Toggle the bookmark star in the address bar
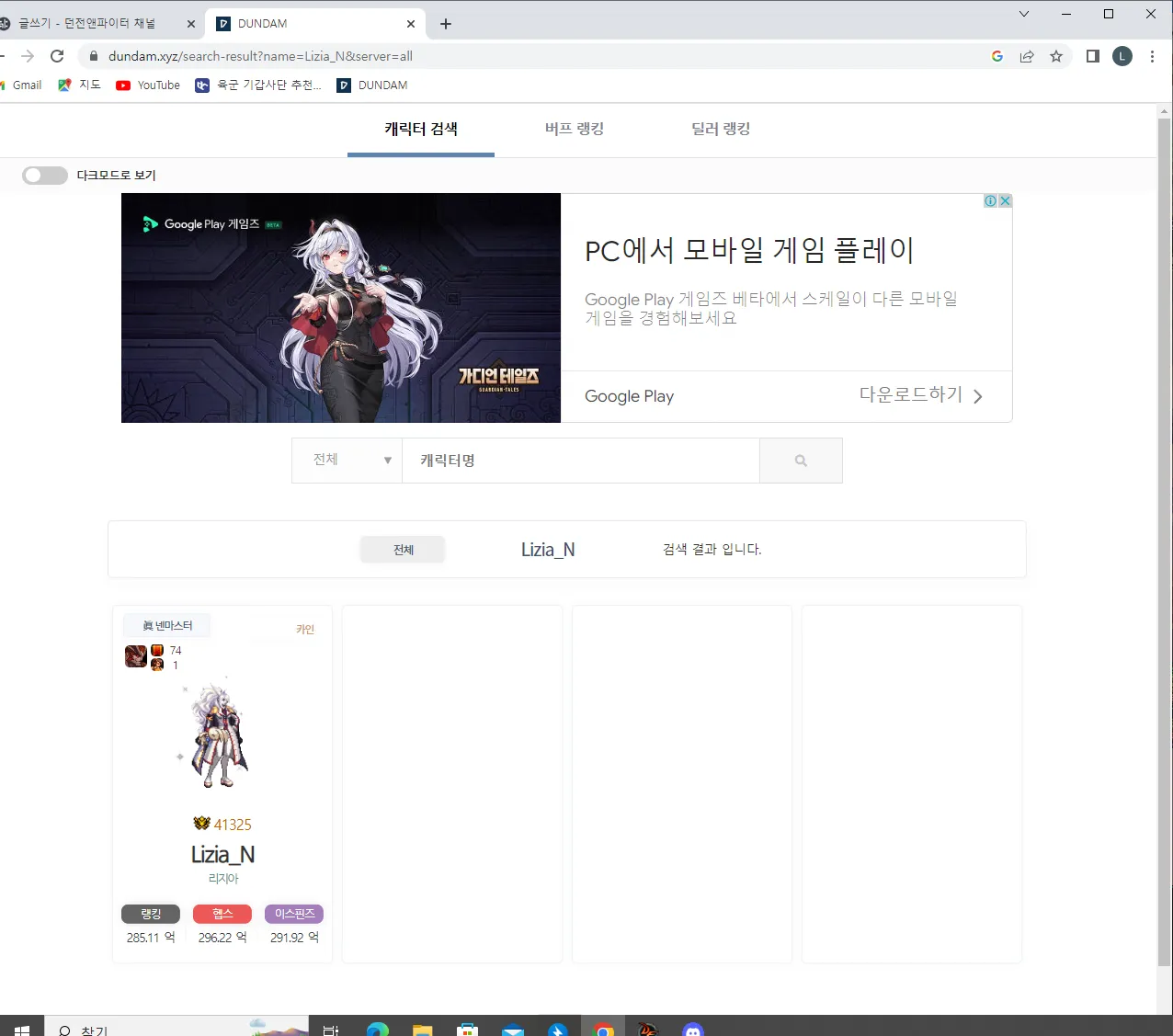The image size is (1173, 1036). pos(1055,56)
